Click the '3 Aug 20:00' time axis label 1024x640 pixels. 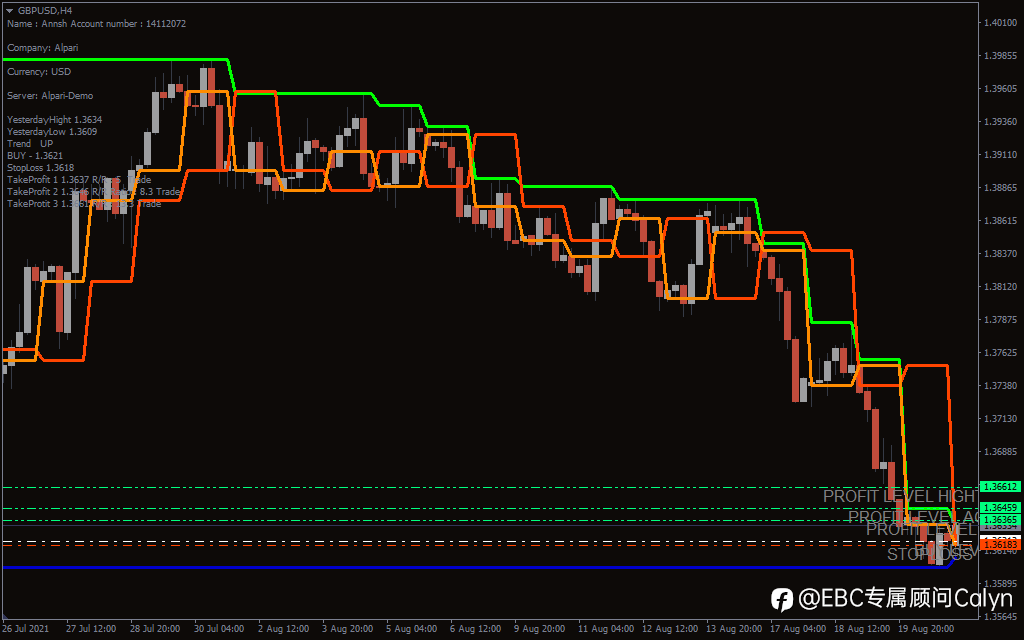pyautogui.click(x=347, y=628)
